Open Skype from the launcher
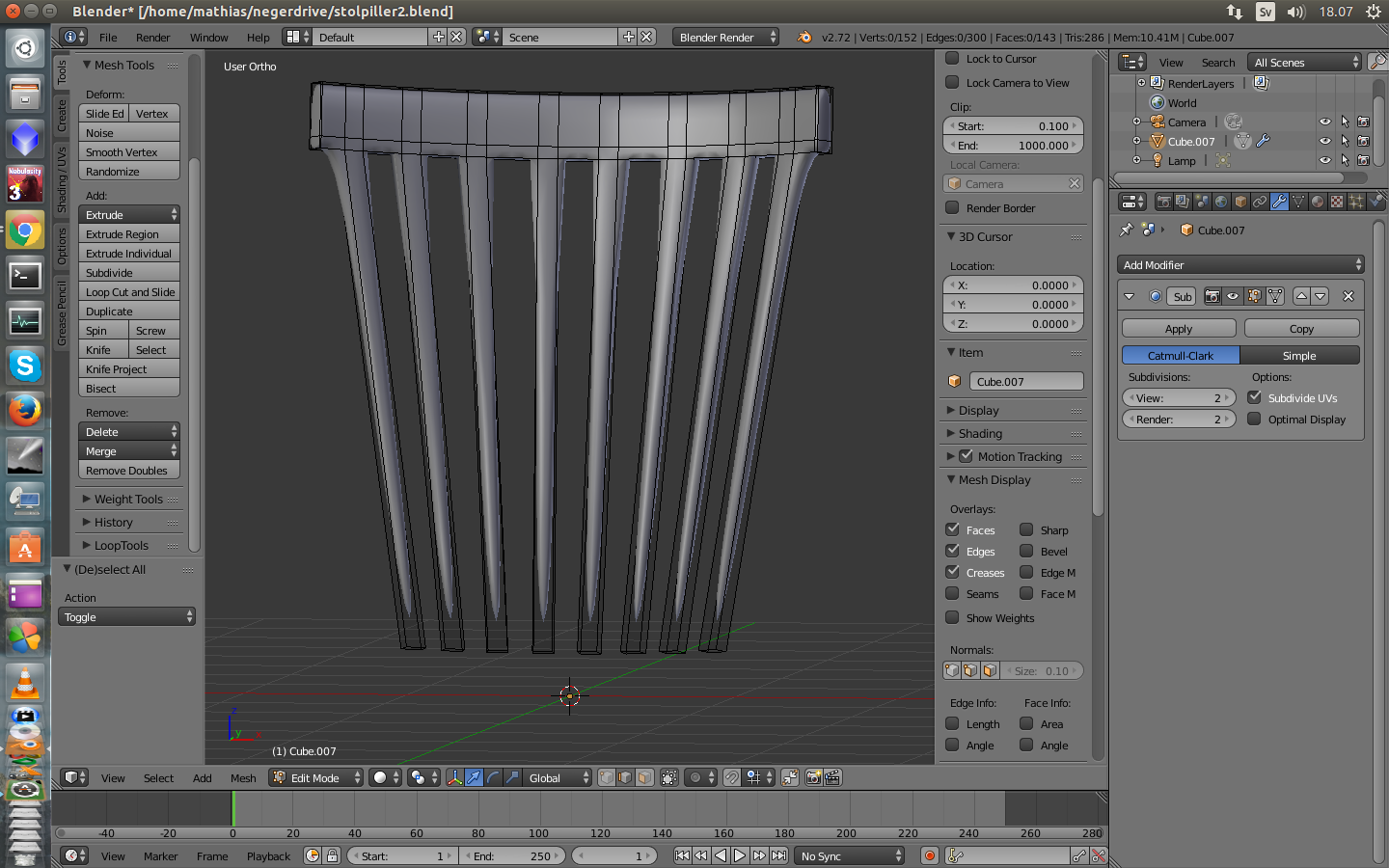 pos(25,366)
